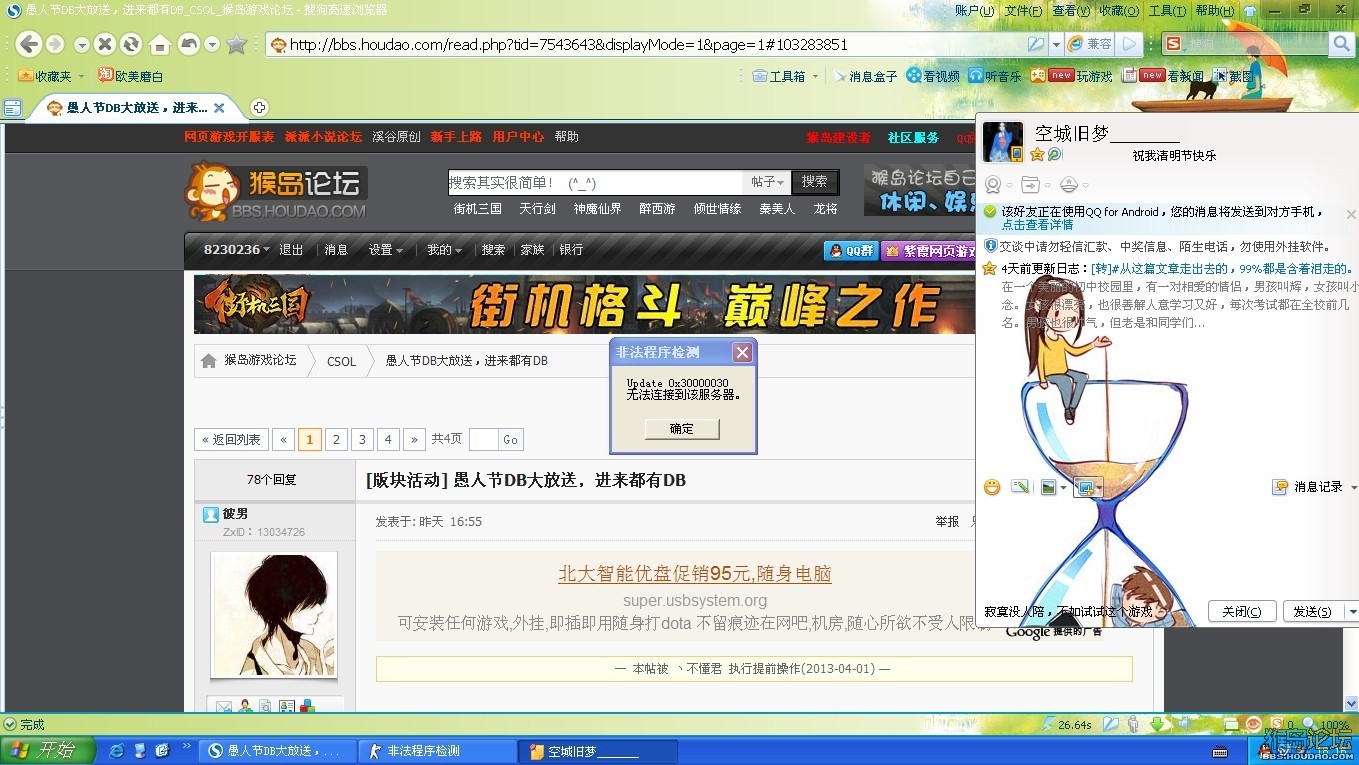Viewport: 1359px width, 765px height.
Task: Expand back history dropdown arrow
Action: pos(82,44)
